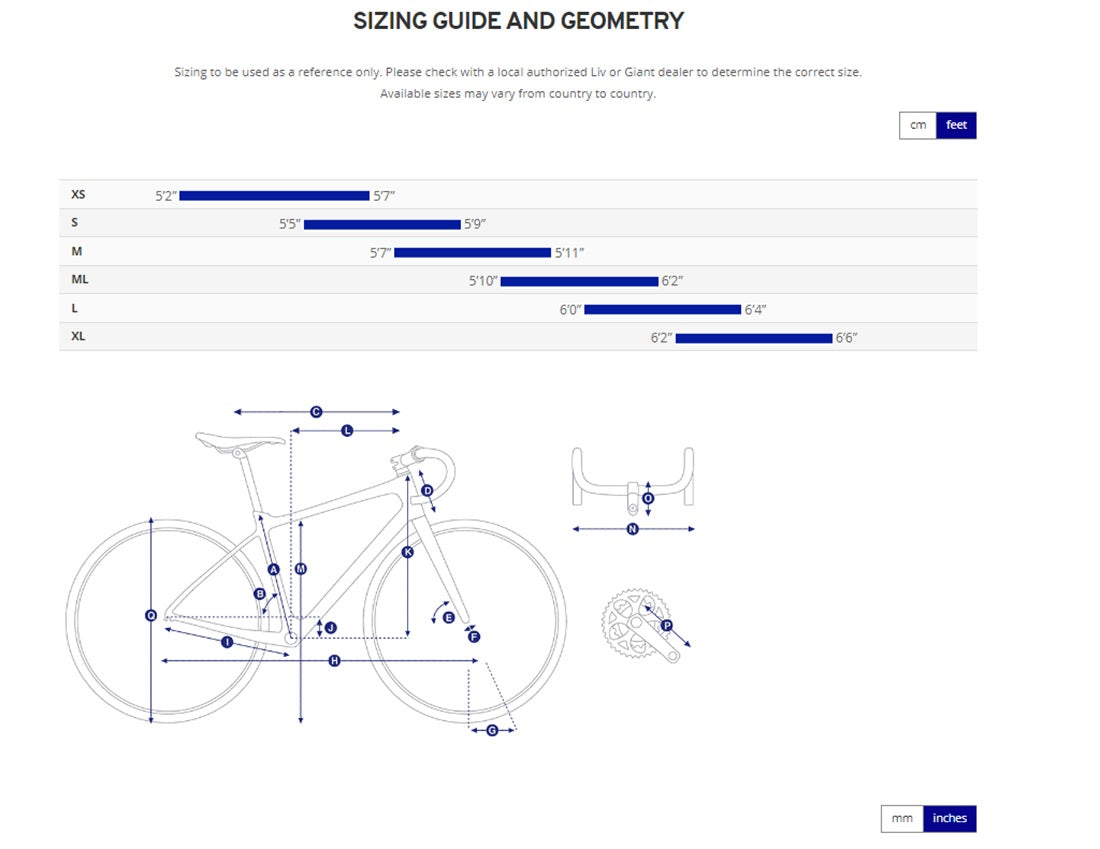Click the M standover height marker
This screenshot has height=849, width=1100.
pos(301,568)
